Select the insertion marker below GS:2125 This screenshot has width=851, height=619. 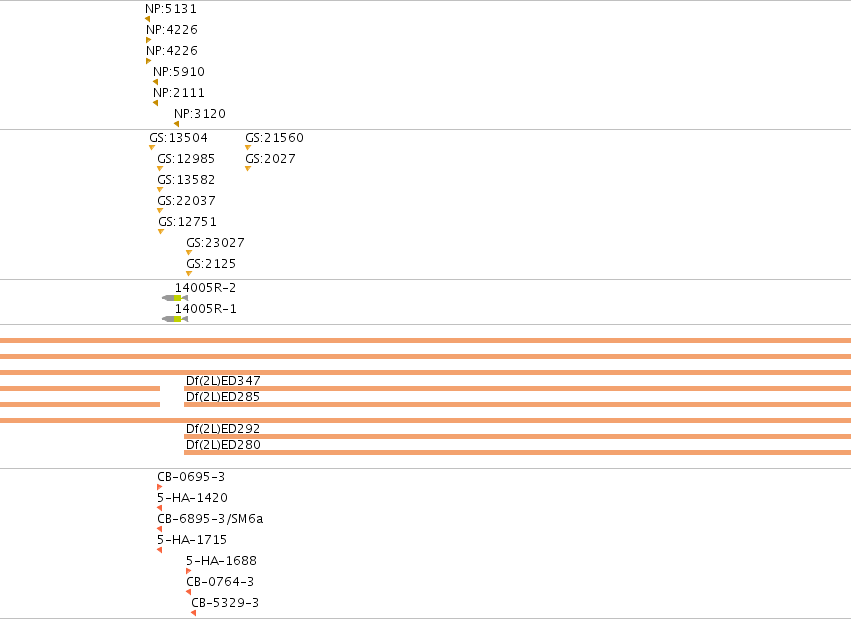[189, 274]
